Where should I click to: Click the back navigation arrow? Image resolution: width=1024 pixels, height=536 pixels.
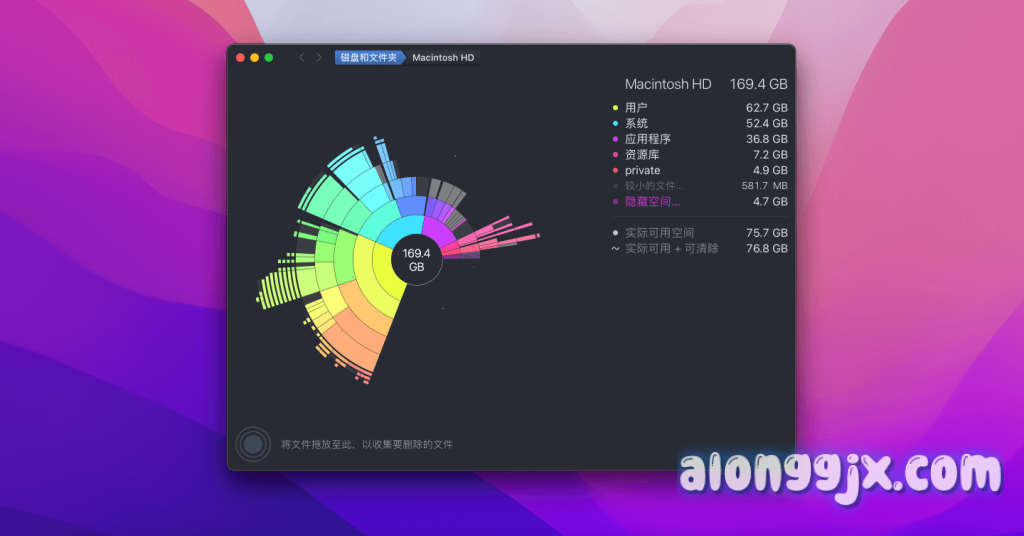[x=302, y=58]
